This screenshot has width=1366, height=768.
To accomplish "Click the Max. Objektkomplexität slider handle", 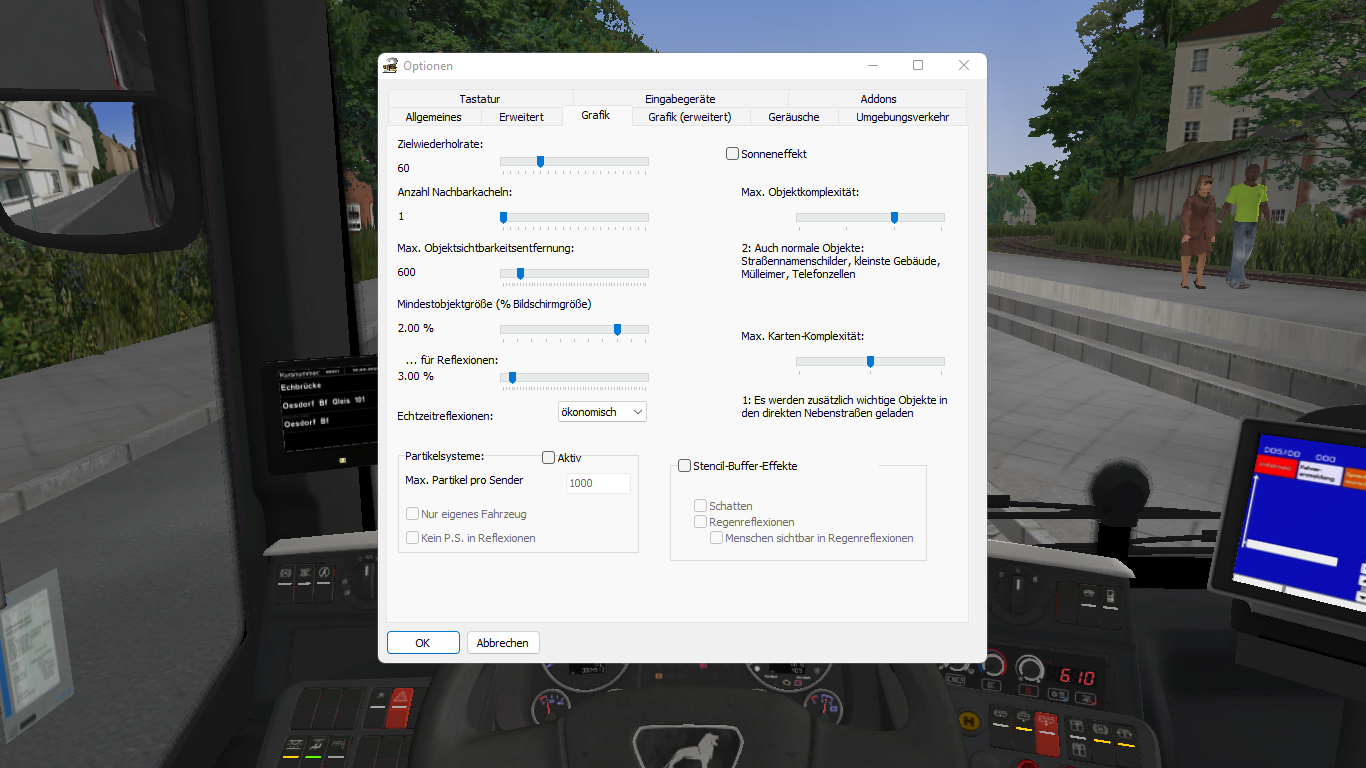I will click(894, 217).
